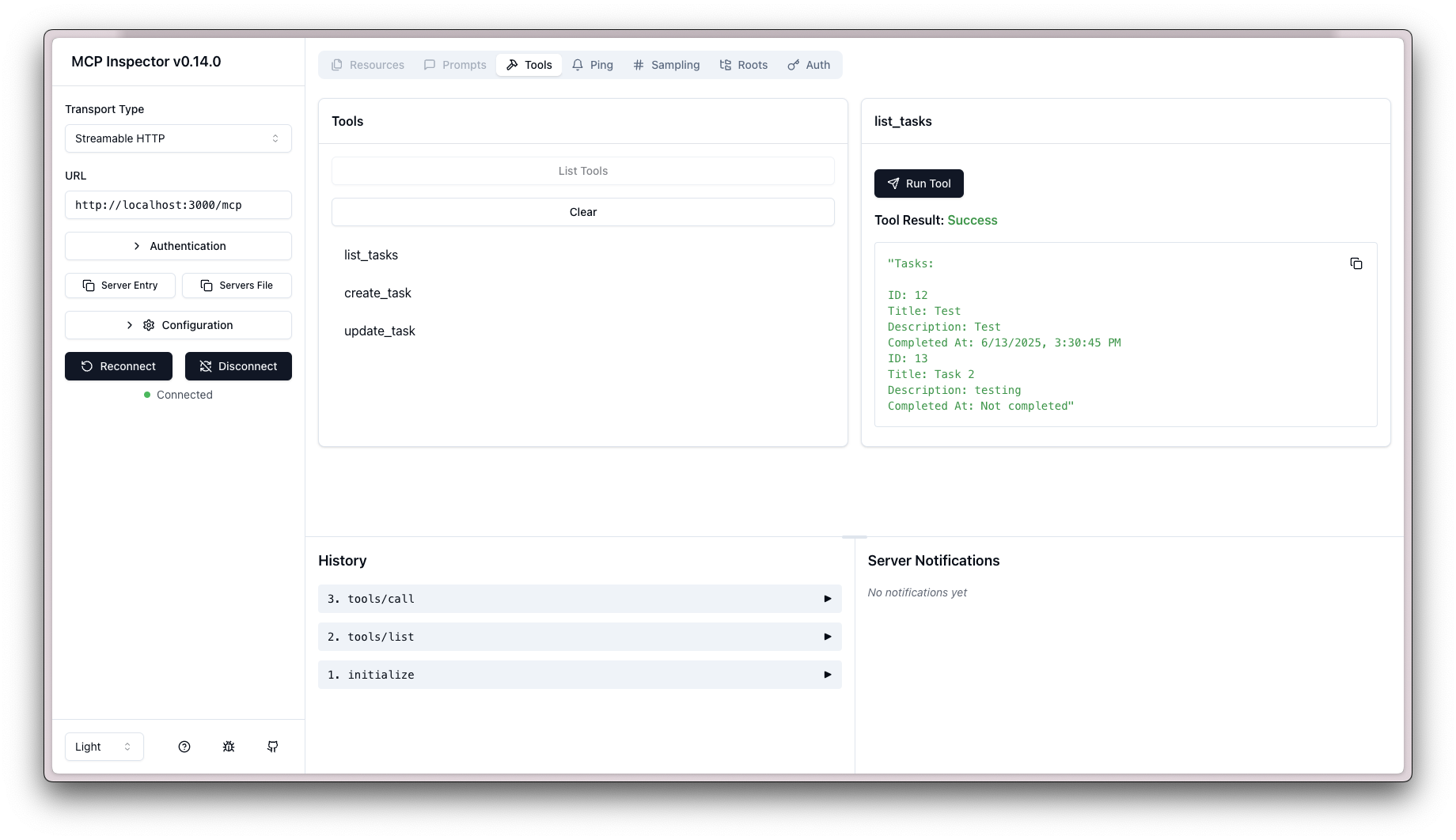This screenshot has height=840, width=1456.
Task: Expand the tools/call history entry
Action: tap(579, 599)
